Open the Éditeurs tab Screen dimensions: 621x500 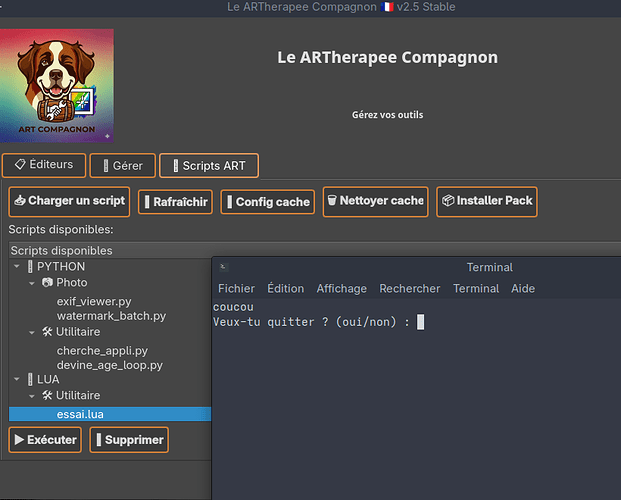tap(44, 165)
